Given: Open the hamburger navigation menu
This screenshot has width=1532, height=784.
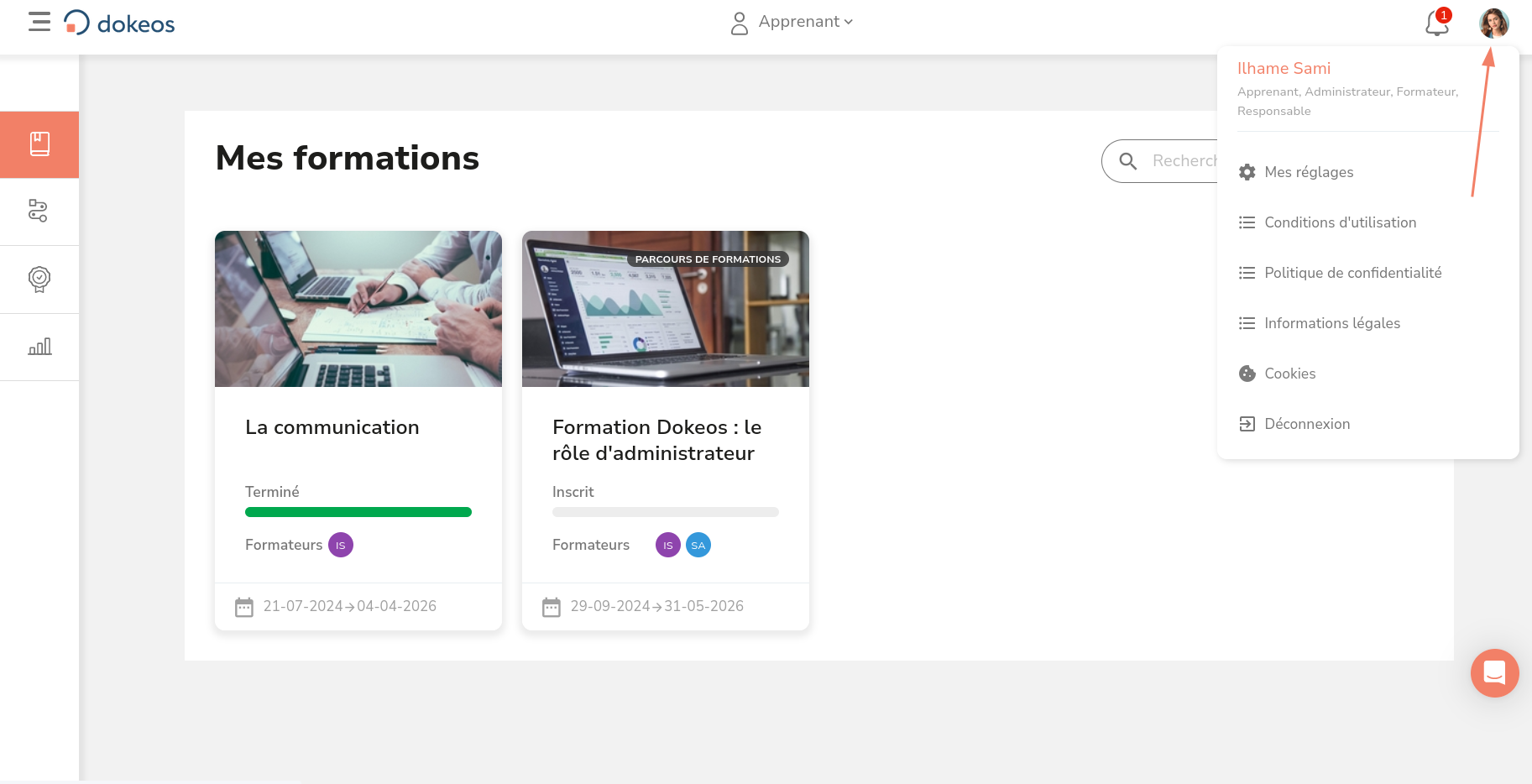Looking at the screenshot, I should (39, 22).
